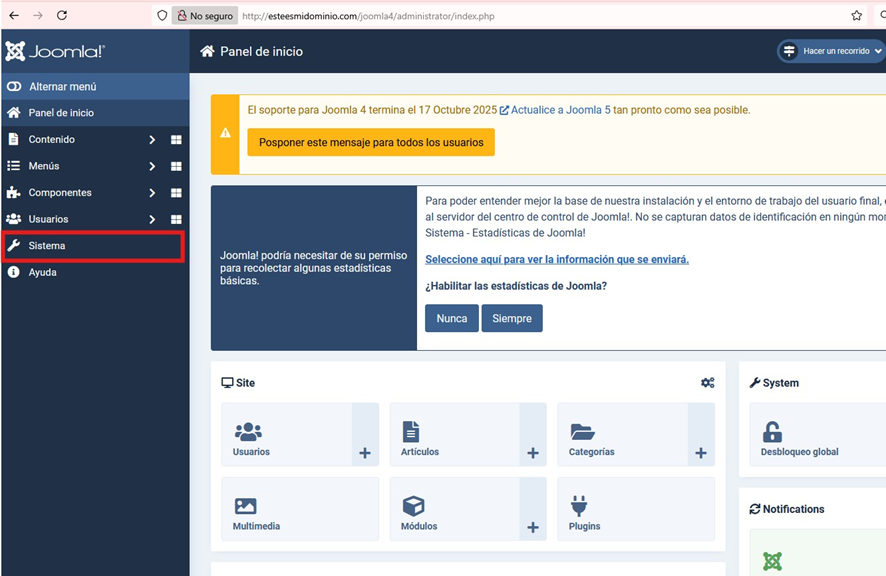
Task: Open Multimedia quick icon in Site panel
Action: (300, 509)
